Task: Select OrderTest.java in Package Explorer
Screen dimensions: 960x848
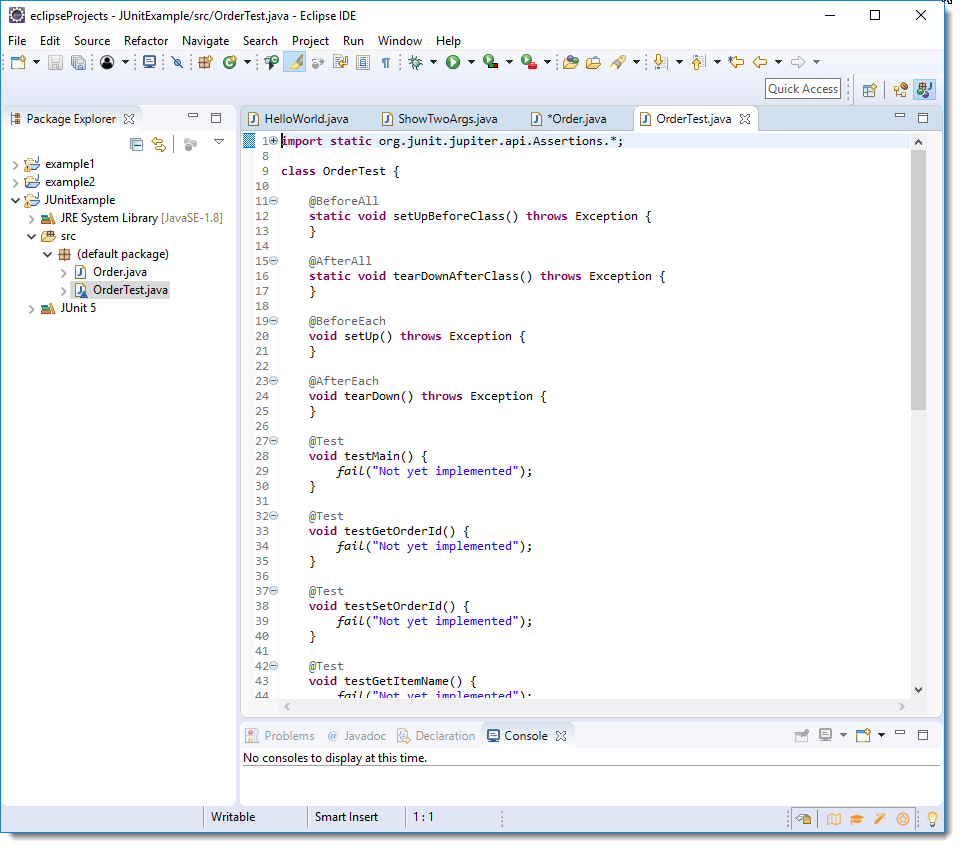Action: 122,290
